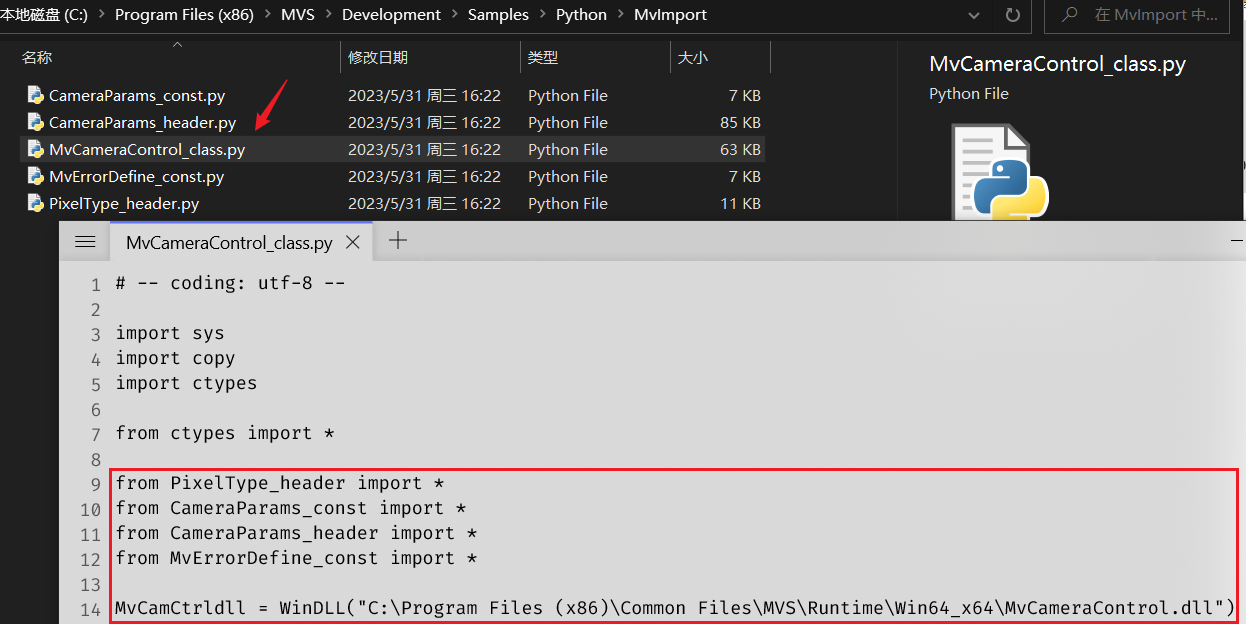Refresh the MvImport folder view
This screenshot has height=624, width=1246.
point(1012,15)
